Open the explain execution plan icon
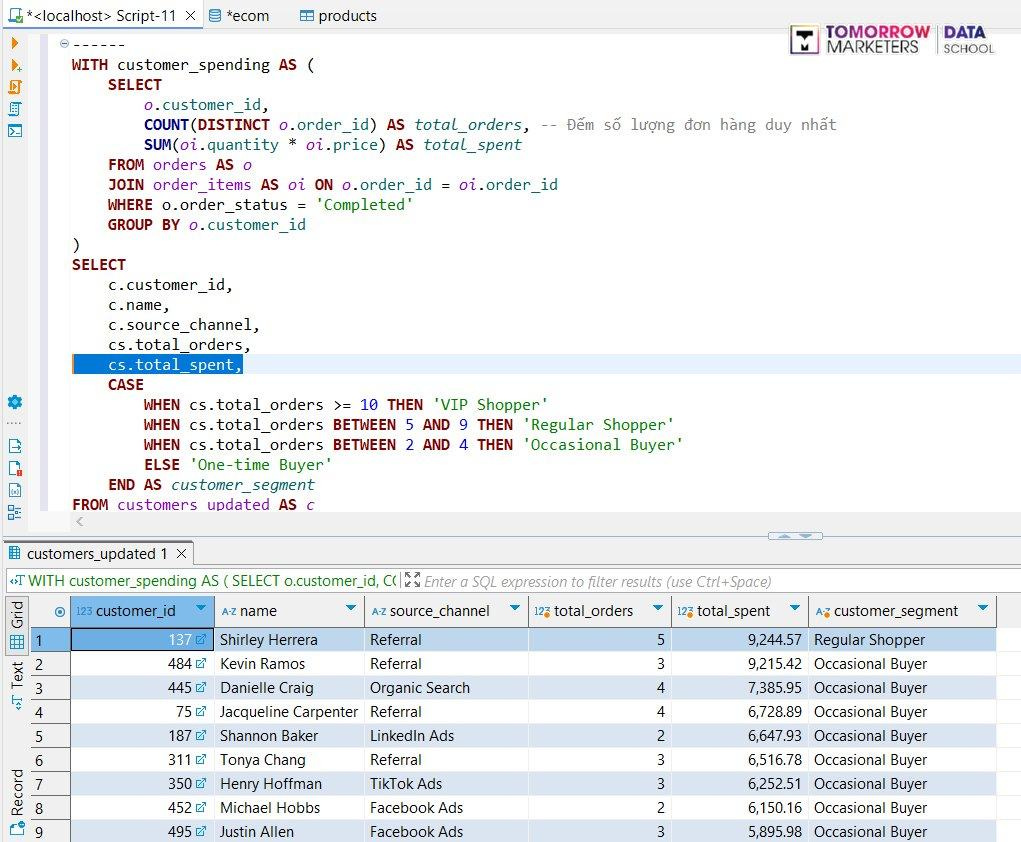Viewport: 1021px width, 842px height. (15, 109)
